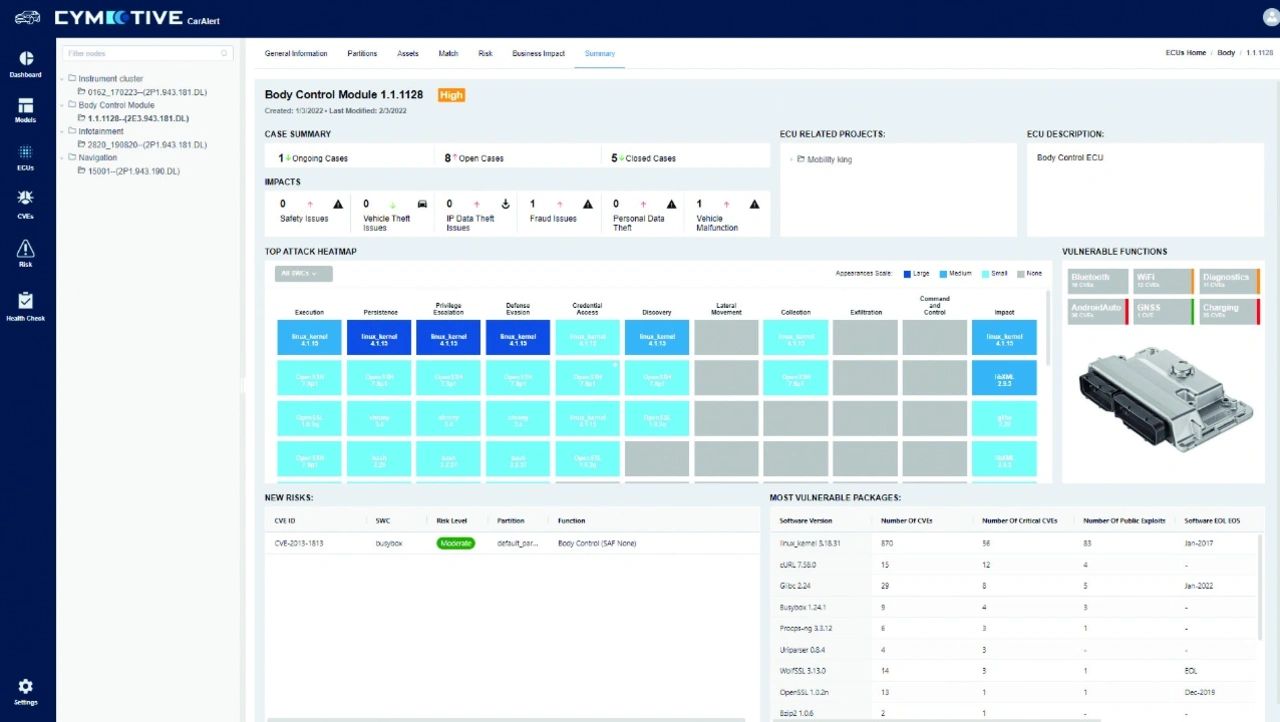Select the ECUs chip icon
Viewport: 1280px width, 722px height.
(26, 152)
